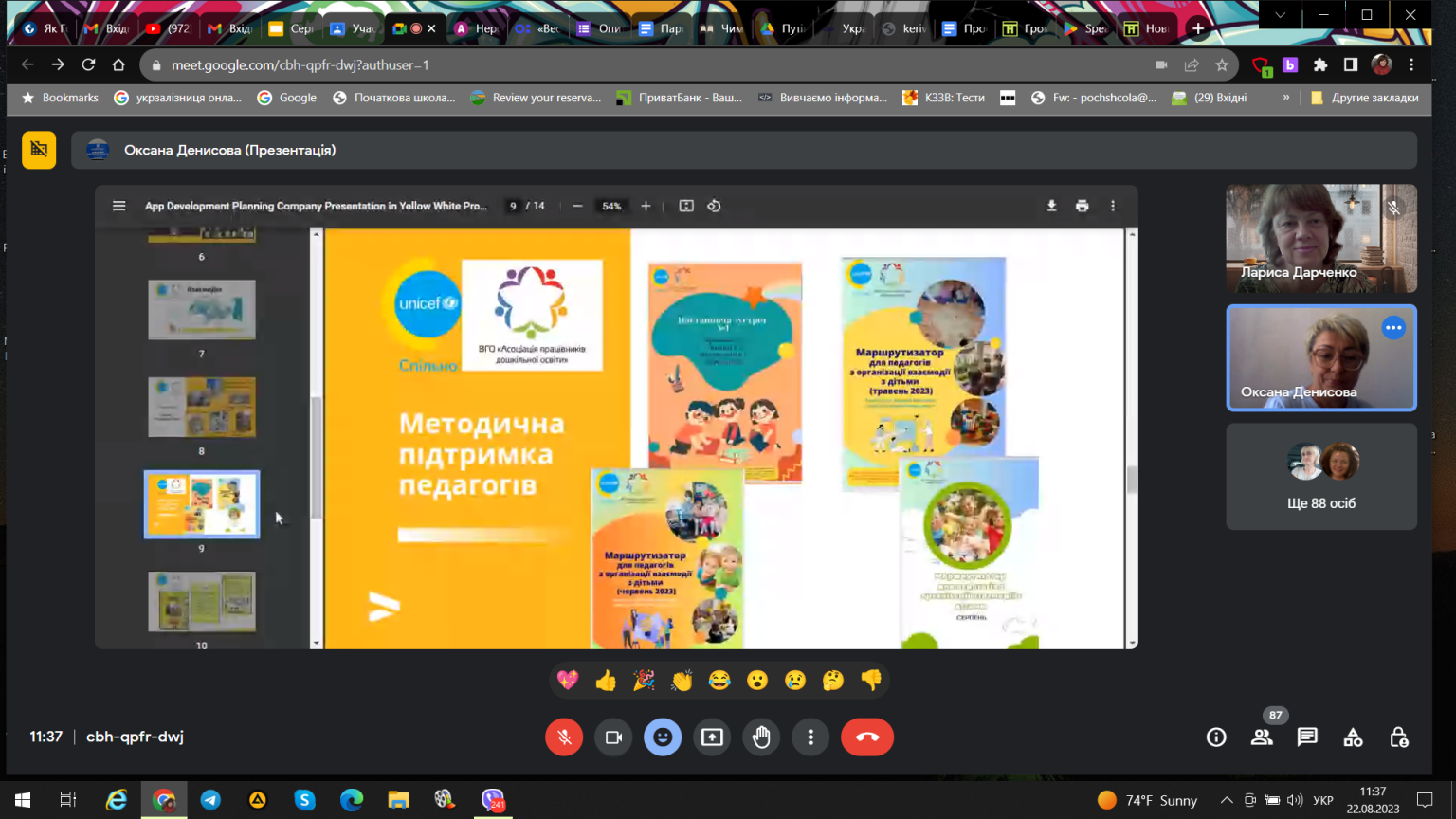Click the PDF zoom in plus
This screenshot has height=819, width=1456.
[646, 206]
